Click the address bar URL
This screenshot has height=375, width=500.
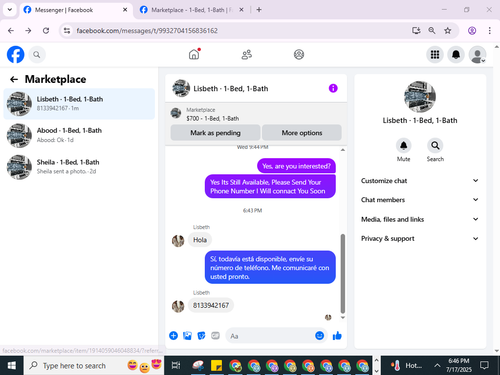[x=147, y=31]
